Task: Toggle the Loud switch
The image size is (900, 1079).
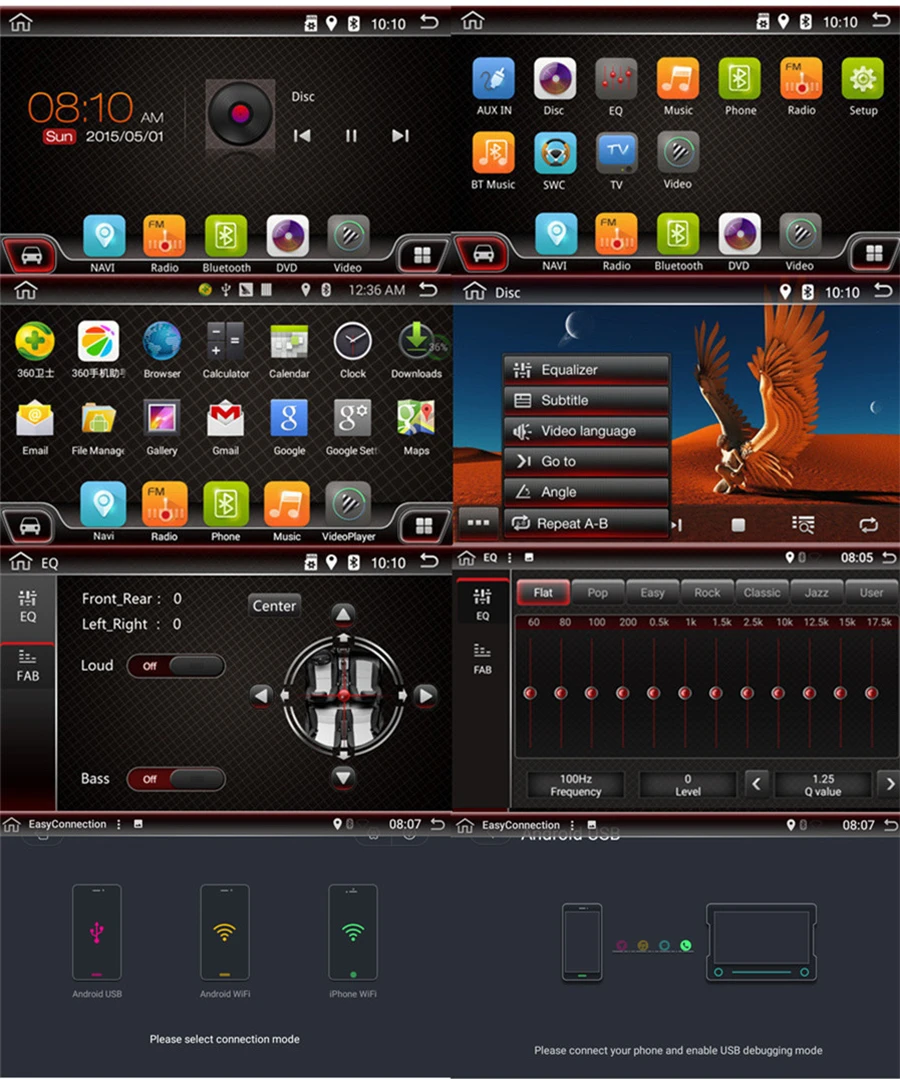Action: coord(176,666)
